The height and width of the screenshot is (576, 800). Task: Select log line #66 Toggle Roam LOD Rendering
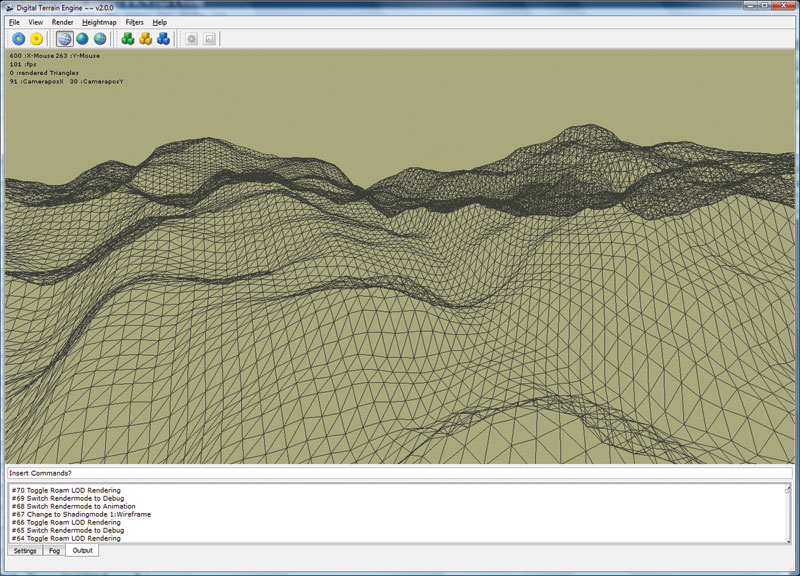(x=66, y=522)
